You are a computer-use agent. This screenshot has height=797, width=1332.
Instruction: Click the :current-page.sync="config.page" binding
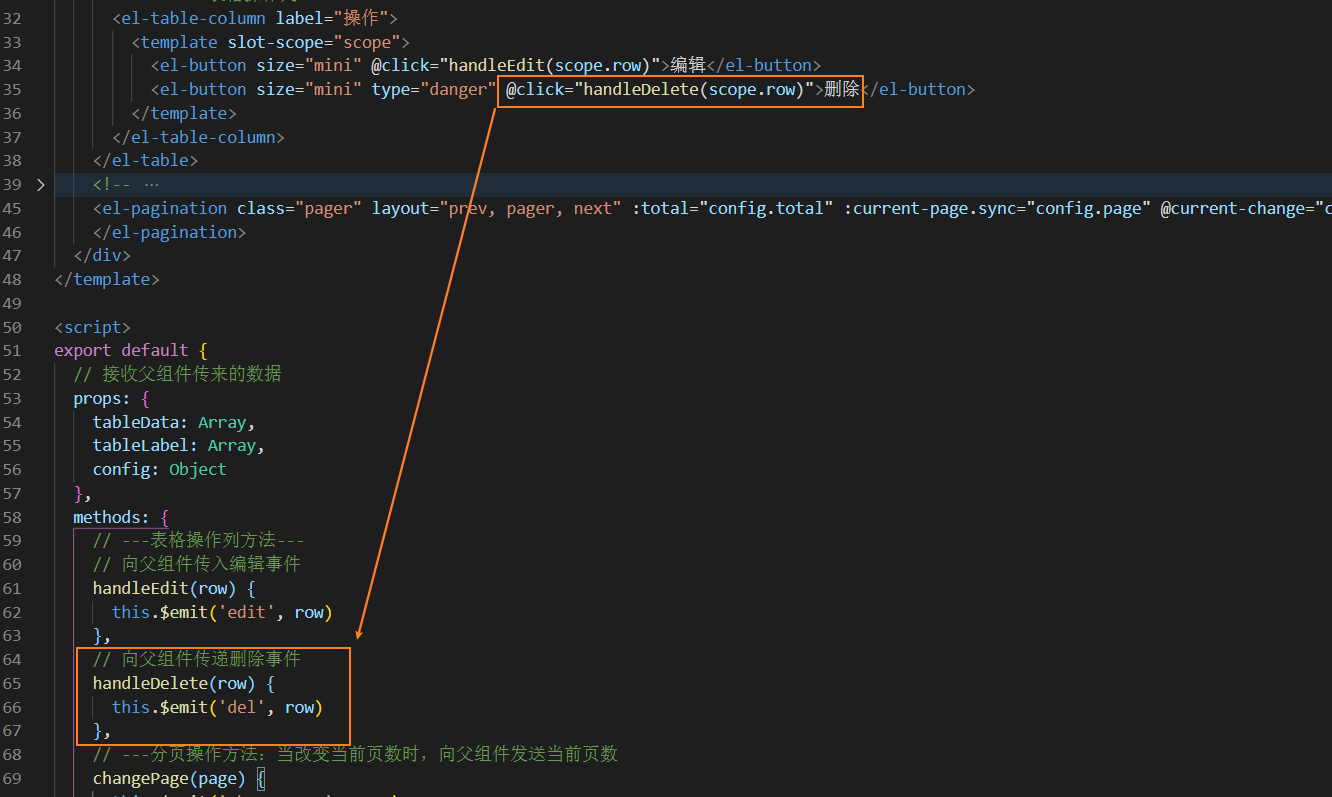coord(998,209)
